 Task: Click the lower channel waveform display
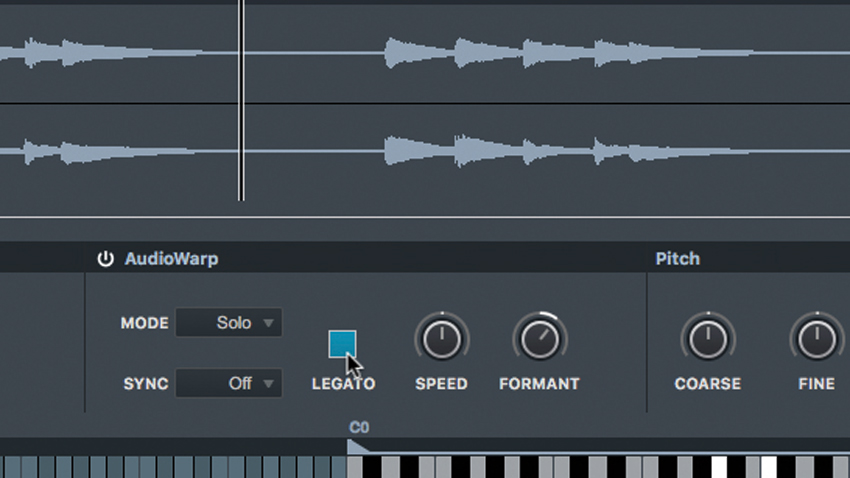[x=425, y=152]
